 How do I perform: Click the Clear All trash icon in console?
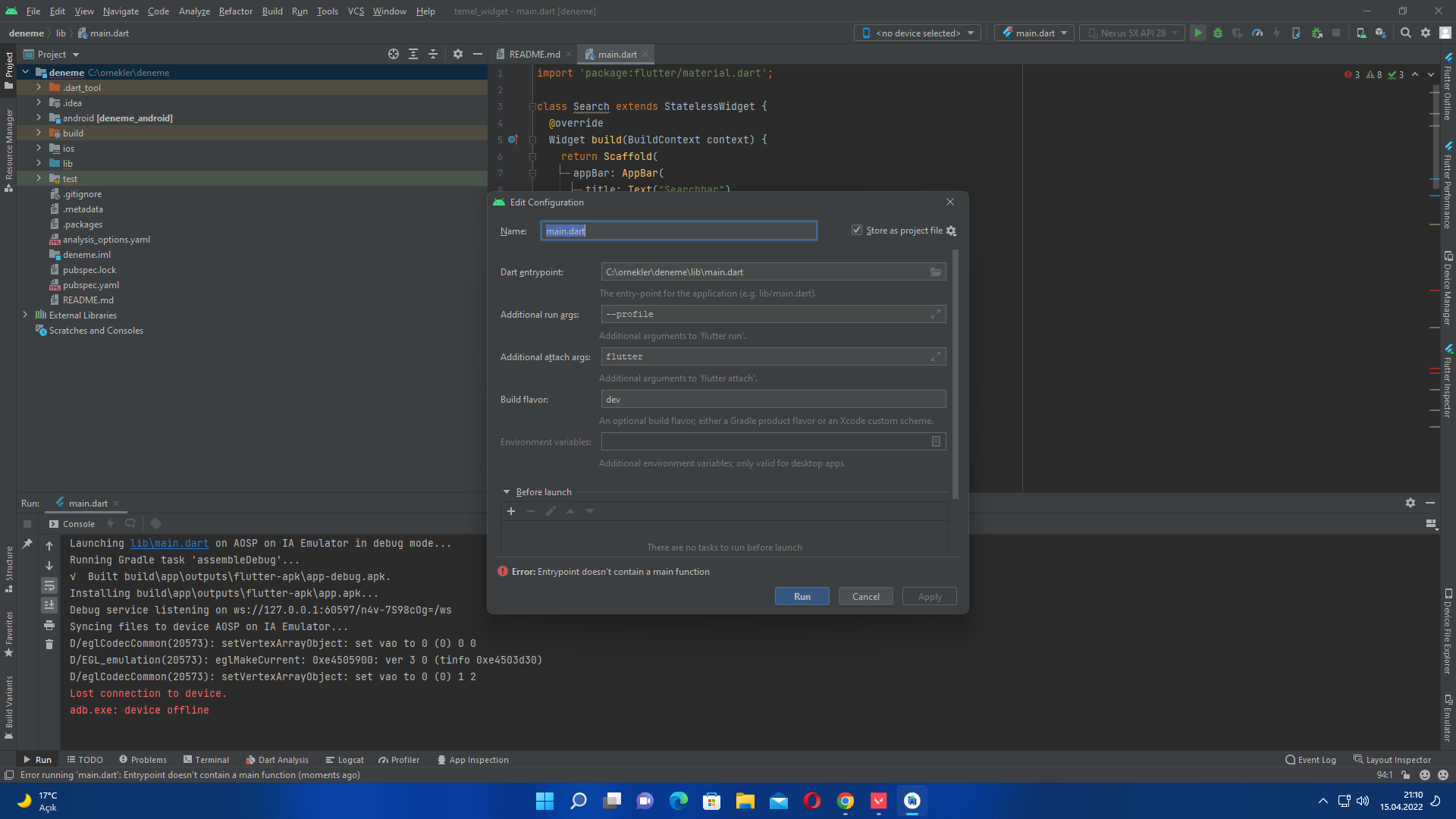click(49, 645)
